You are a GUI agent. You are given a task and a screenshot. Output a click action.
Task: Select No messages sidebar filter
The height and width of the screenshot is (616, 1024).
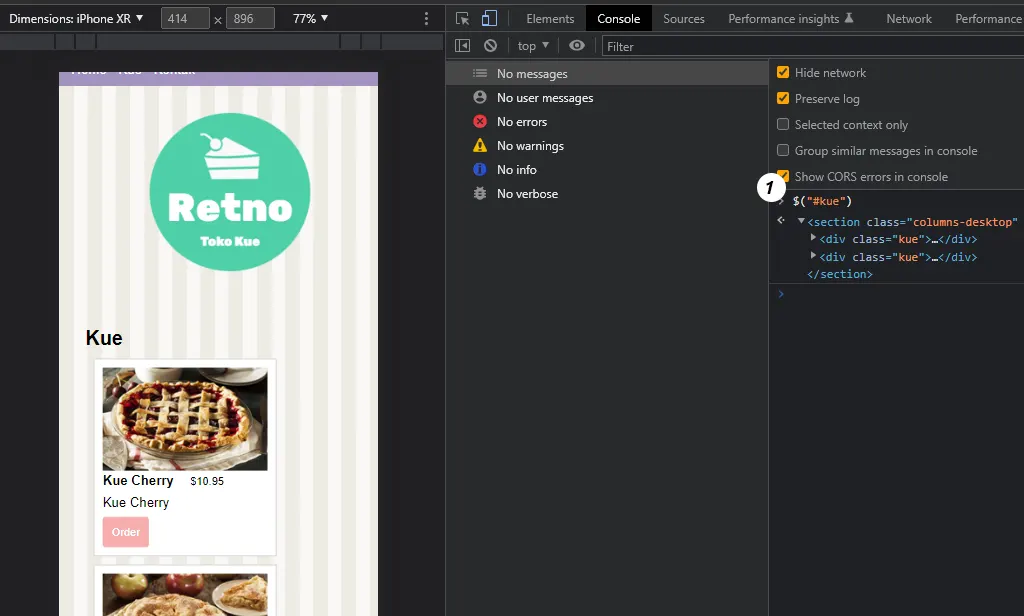[607, 73]
